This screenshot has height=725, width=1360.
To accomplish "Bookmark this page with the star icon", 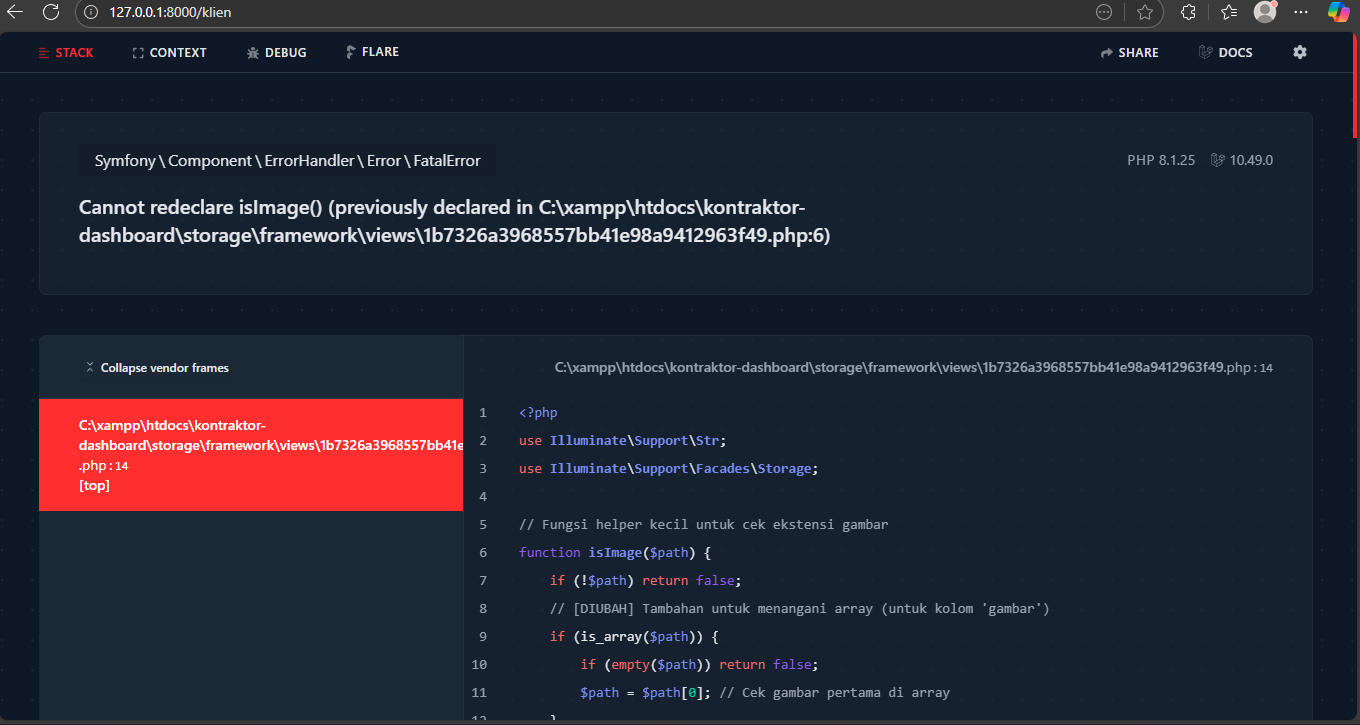I will pos(1145,13).
